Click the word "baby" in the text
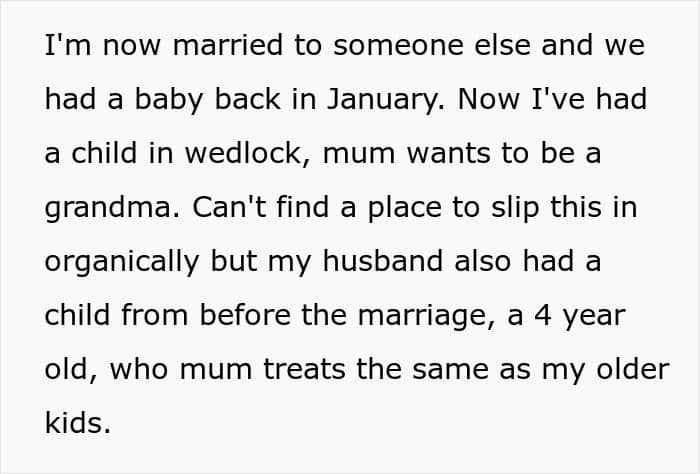This screenshot has width=700, height=474. coord(169,100)
